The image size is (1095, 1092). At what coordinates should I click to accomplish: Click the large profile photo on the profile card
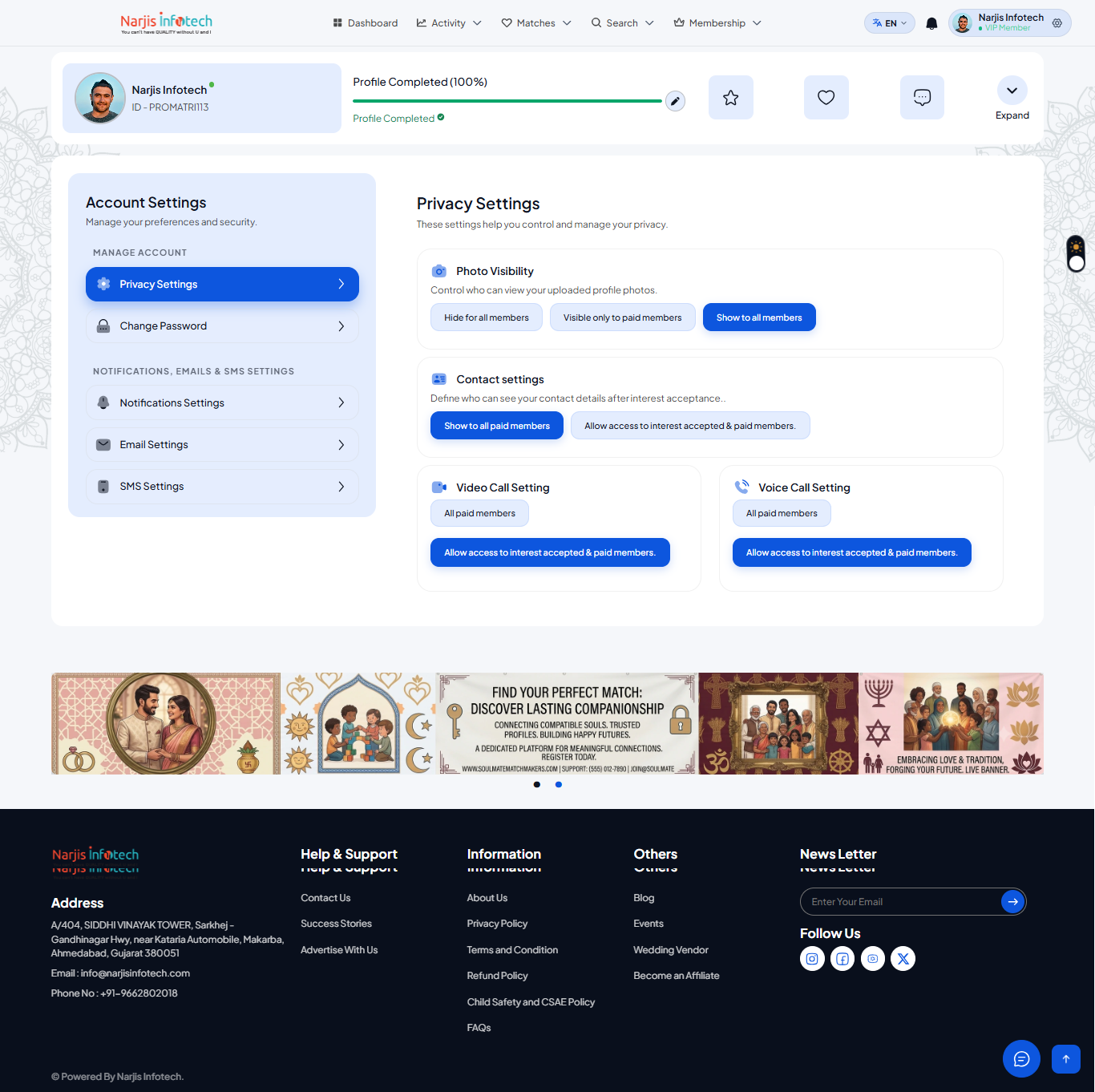100,98
